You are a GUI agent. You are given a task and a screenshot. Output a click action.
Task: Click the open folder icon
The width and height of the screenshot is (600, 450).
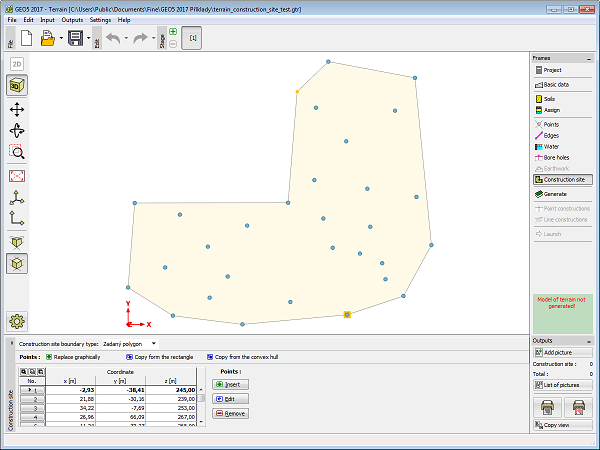pyautogui.click(x=49, y=39)
